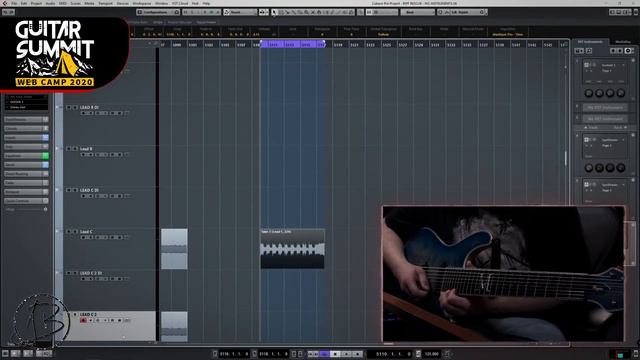This screenshot has width=640, height=360.
Task: Adjust first quick control knob of top instrument
Action: click(589, 93)
